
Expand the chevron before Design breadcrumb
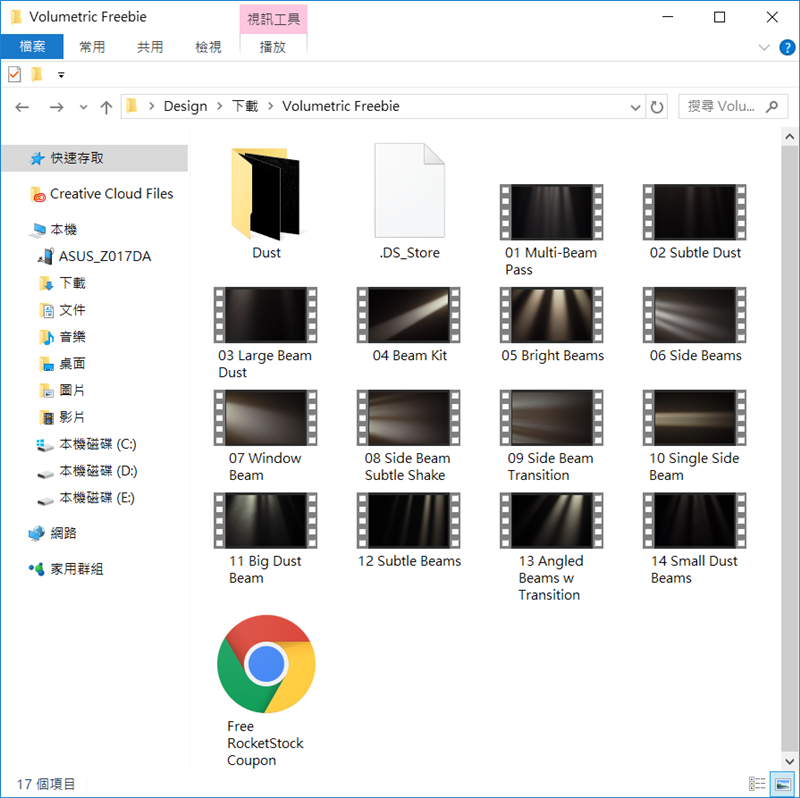(152, 106)
